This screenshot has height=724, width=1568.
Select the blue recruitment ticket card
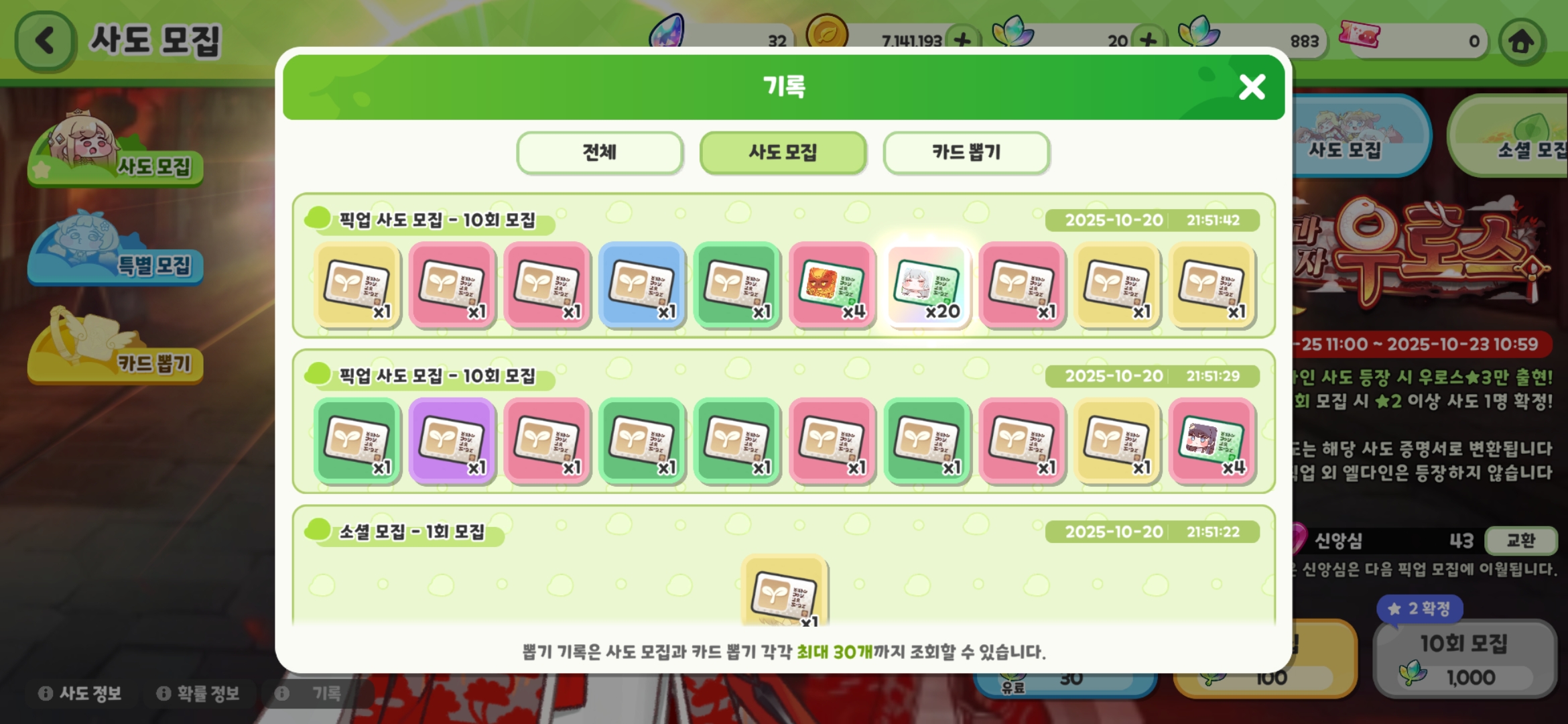click(x=642, y=285)
